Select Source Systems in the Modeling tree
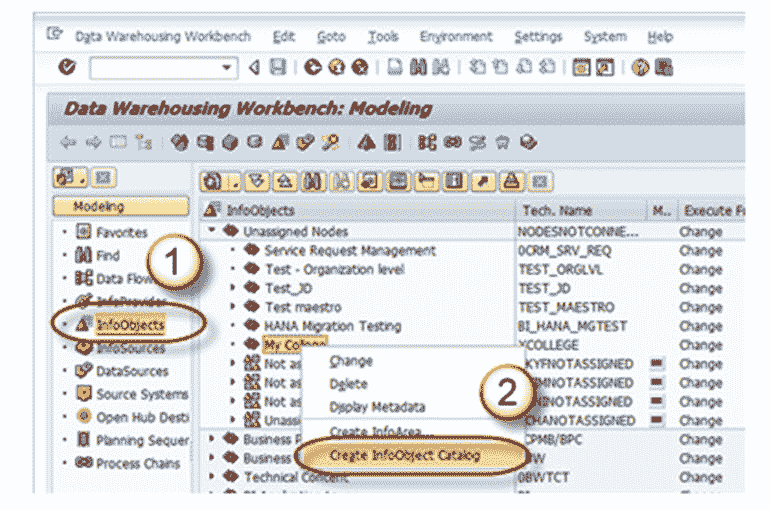Image resolution: width=770 pixels, height=510 pixels. click(142, 394)
